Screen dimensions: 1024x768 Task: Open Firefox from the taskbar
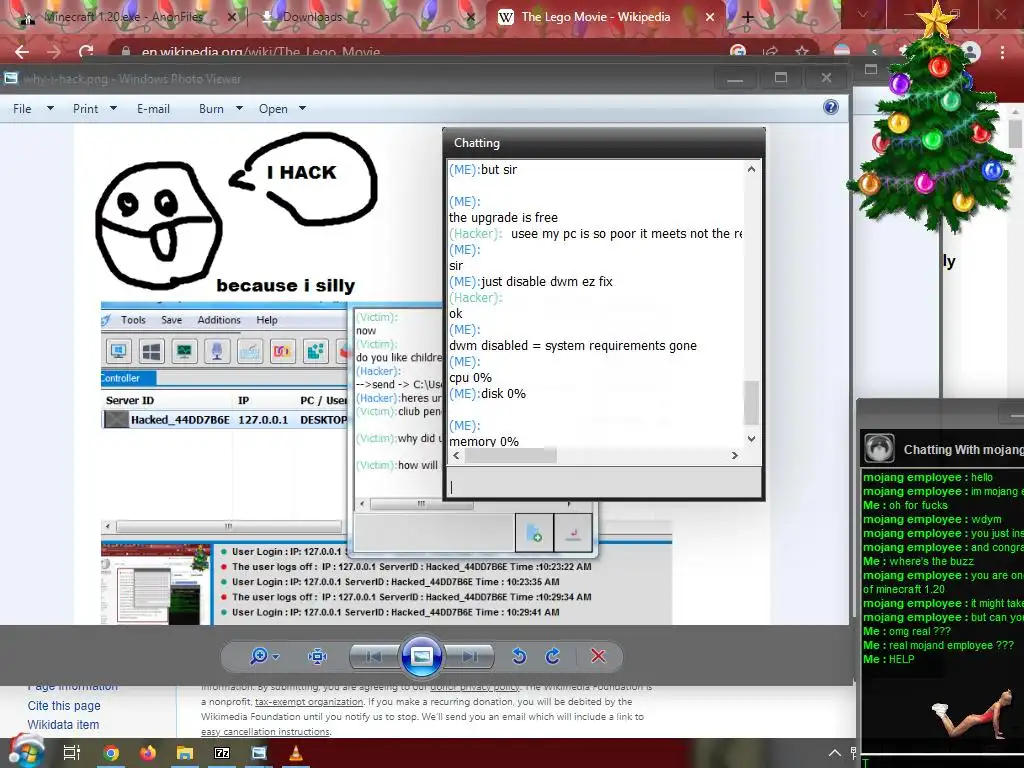[148, 753]
